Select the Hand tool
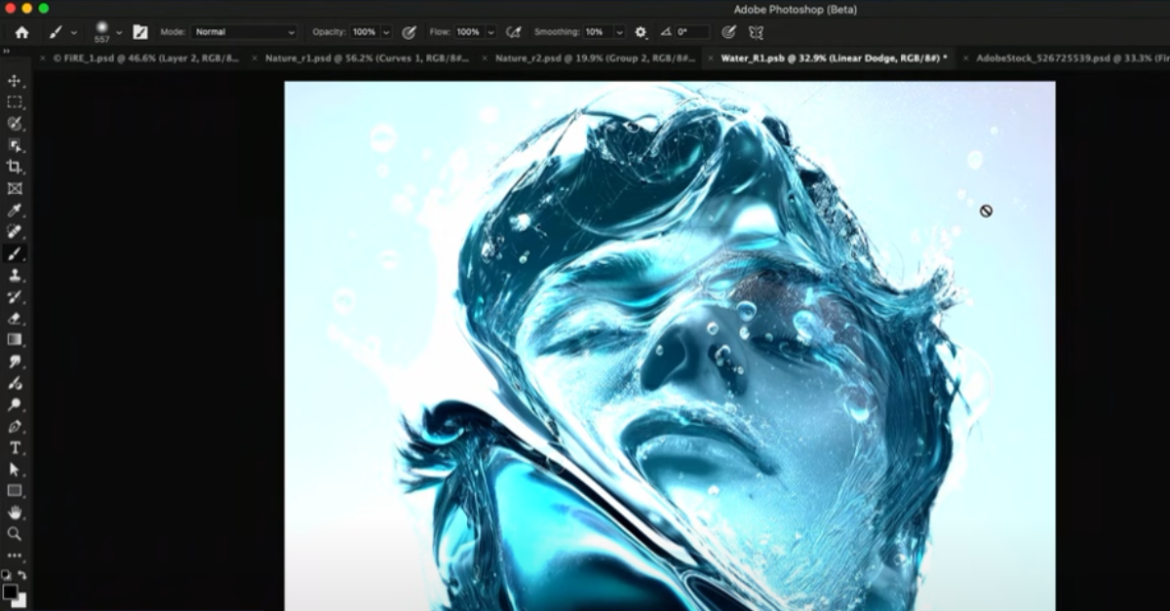This screenshot has width=1170, height=611. coord(14,512)
